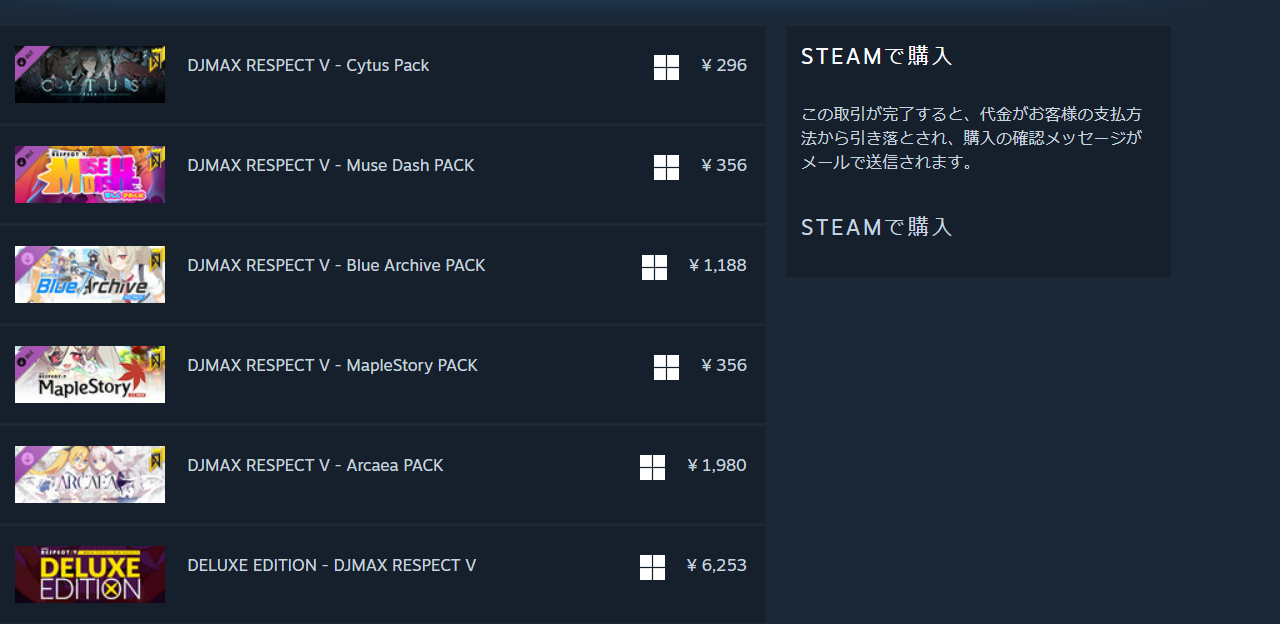Click the ¥ 6,253 Deluxe Edition price
The image size is (1280, 624).
[x=716, y=565]
